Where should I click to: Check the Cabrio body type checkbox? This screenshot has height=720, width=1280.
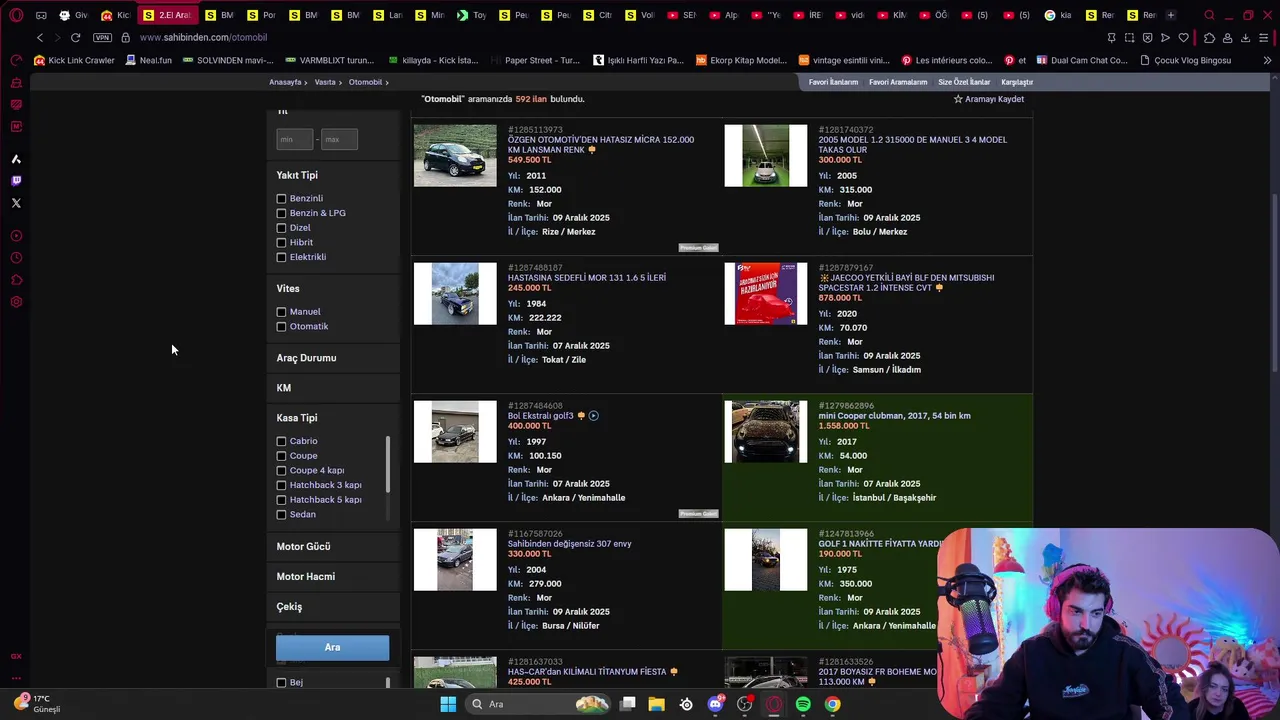click(281, 441)
